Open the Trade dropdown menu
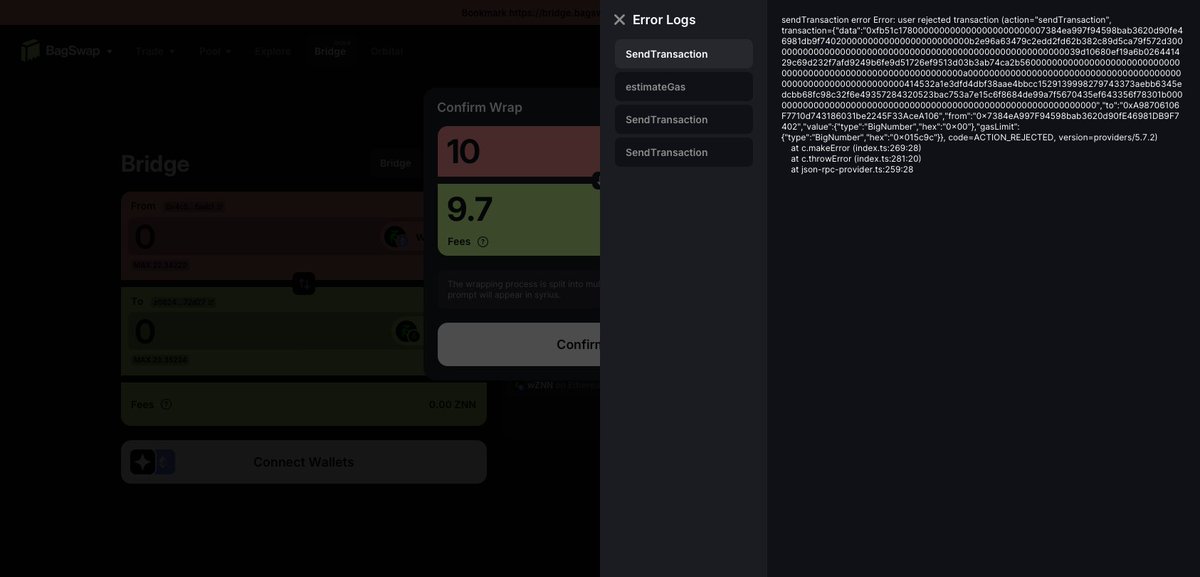 tap(155, 51)
